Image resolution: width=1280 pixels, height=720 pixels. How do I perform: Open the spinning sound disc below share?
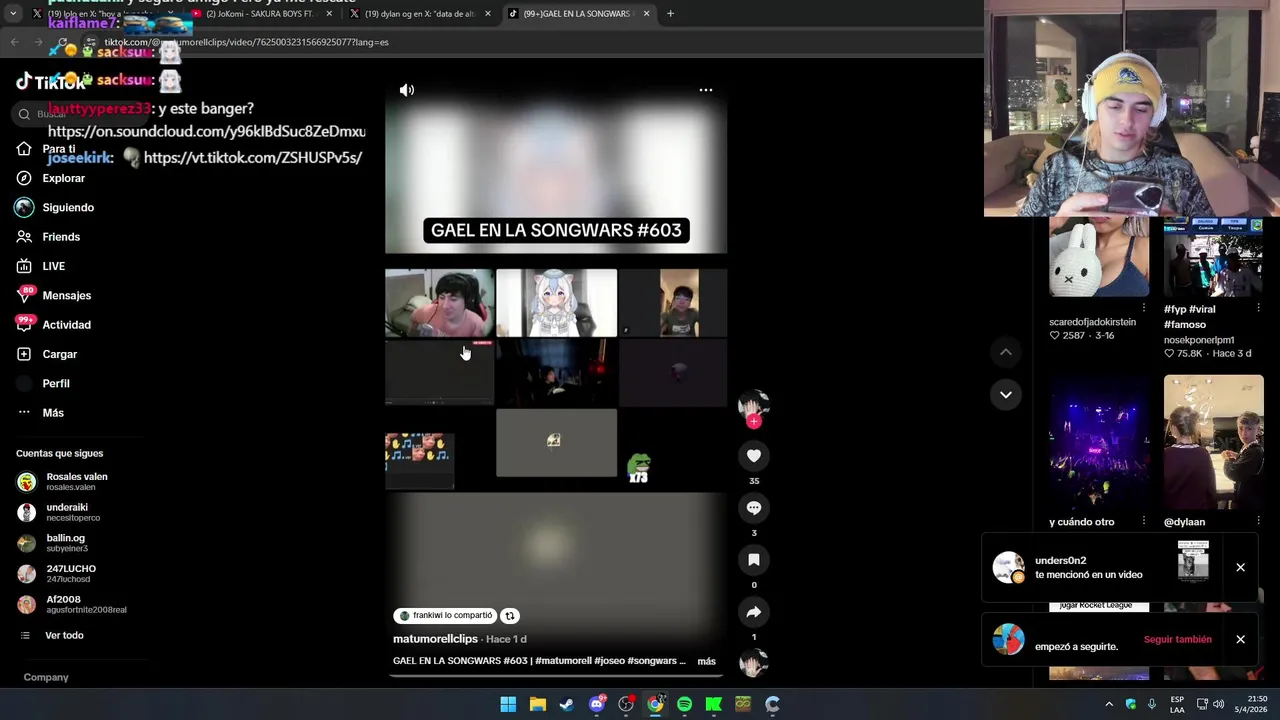coord(754,663)
